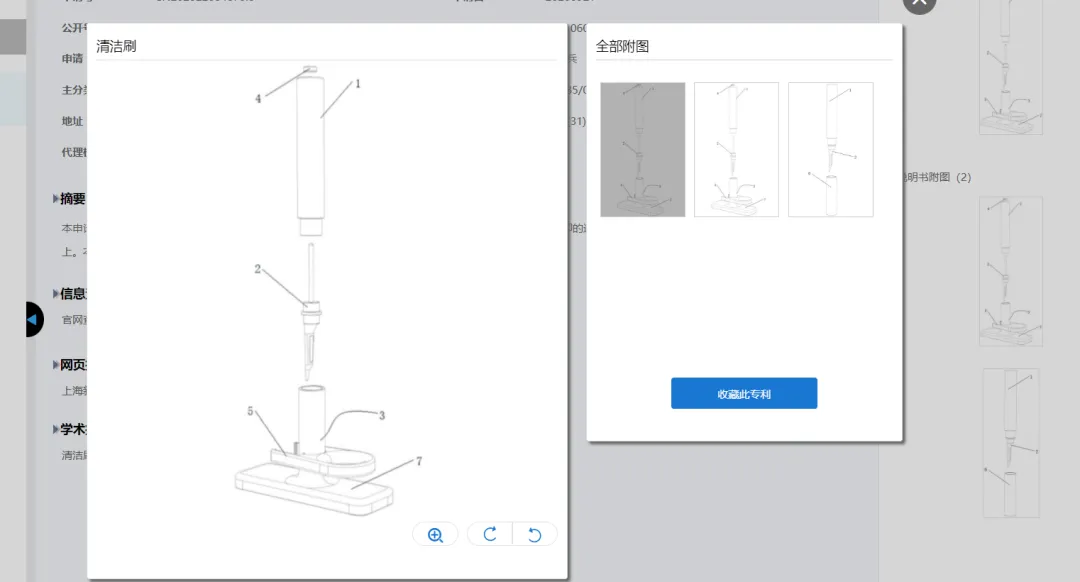Close the figure viewer with the X
Screen dimensions: 1080x582
(x=920, y=3)
